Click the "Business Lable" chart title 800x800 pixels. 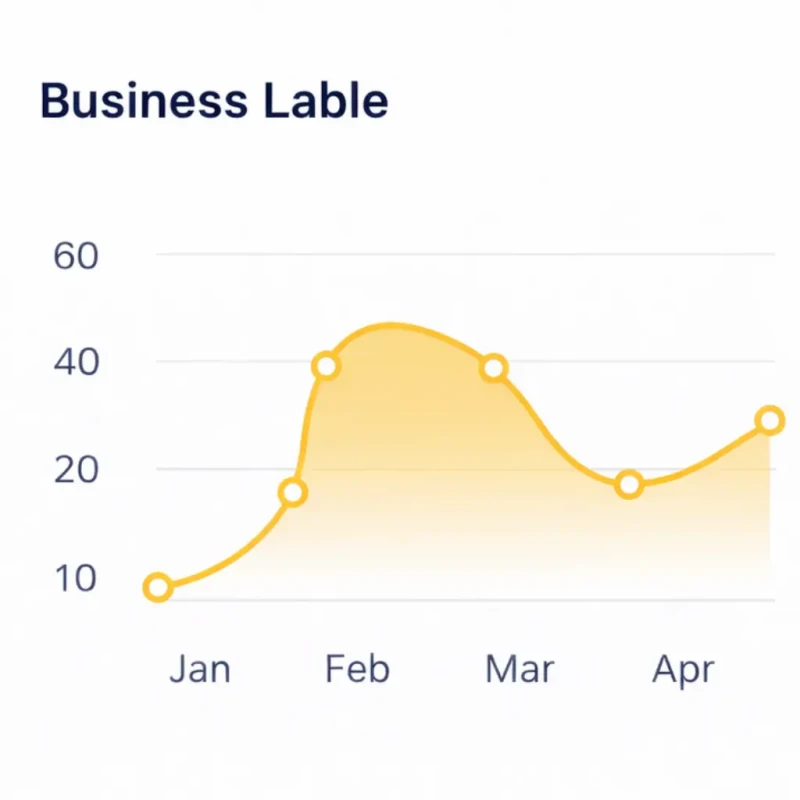click(x=214, y=102)
